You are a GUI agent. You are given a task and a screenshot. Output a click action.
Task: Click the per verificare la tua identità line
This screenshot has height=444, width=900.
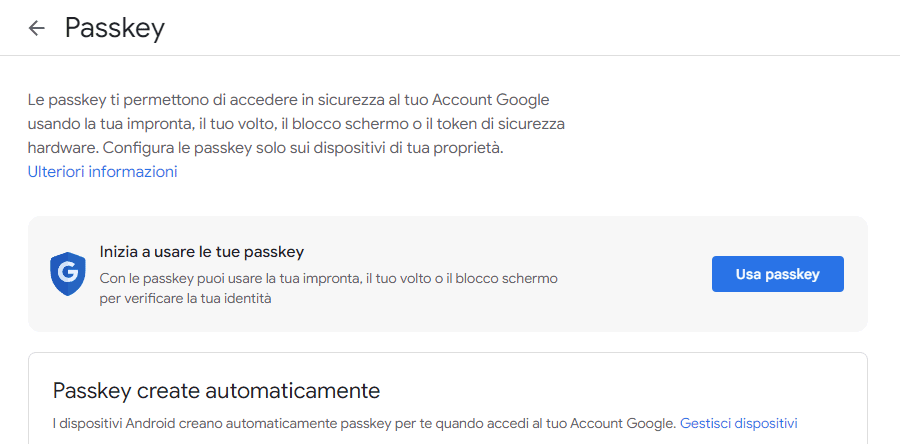click(185, 299)
